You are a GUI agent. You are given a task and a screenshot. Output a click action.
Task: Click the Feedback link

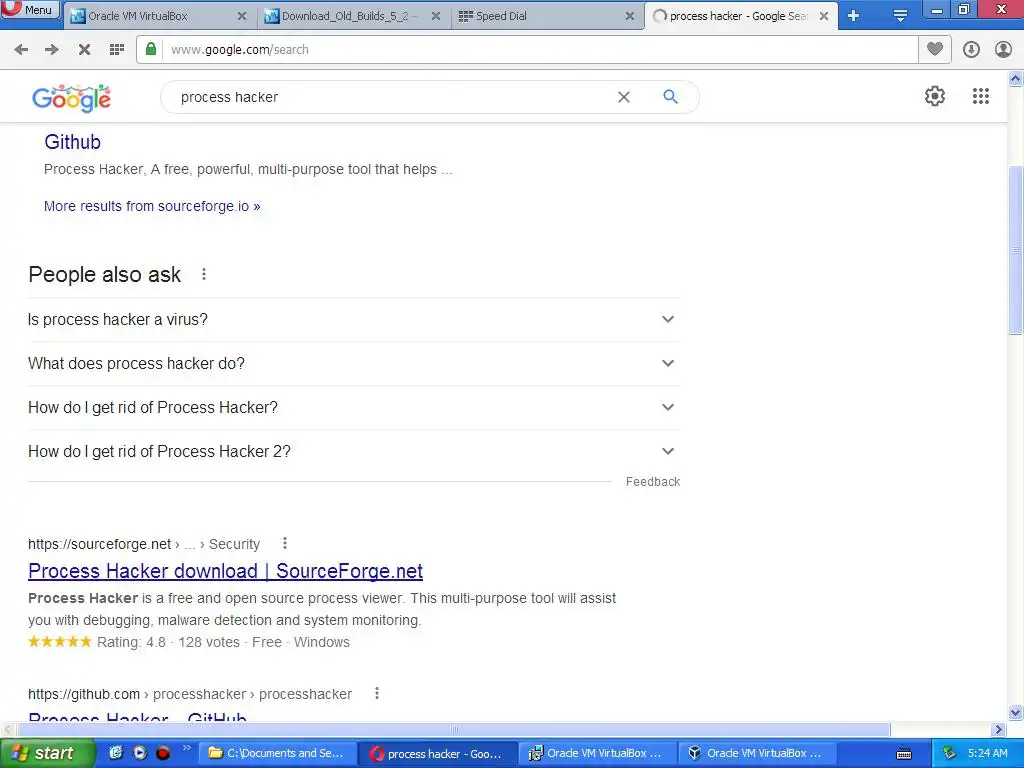click(x=653, y=482)
